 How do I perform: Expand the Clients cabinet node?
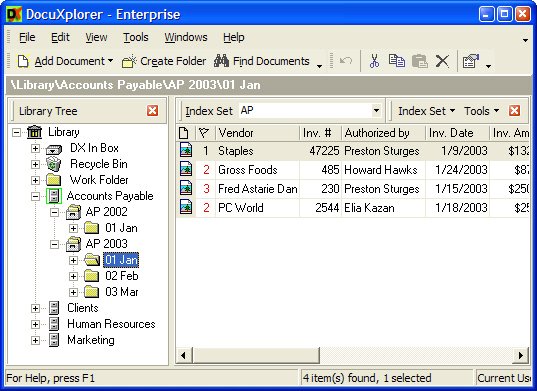click(x=35, y=308)
